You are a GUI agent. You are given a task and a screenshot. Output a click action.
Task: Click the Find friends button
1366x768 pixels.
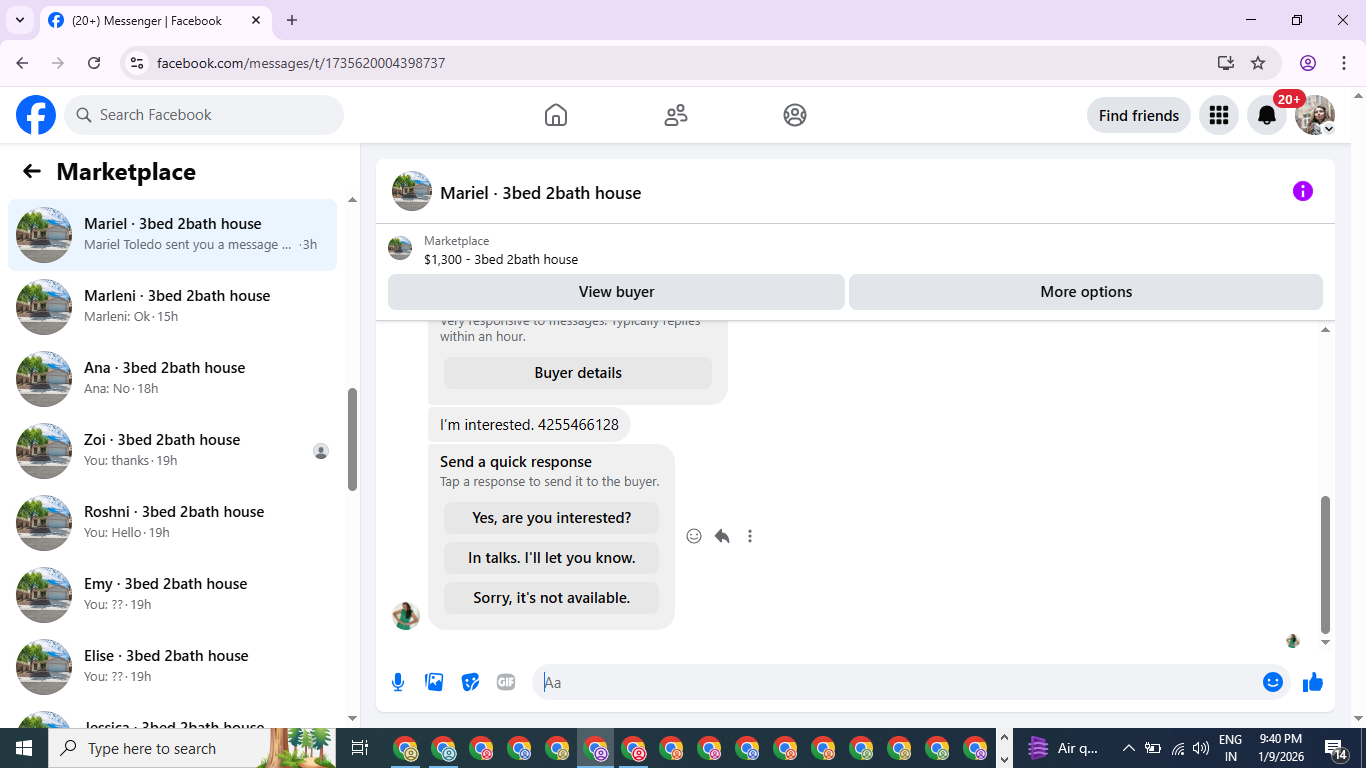(1139, 115)
